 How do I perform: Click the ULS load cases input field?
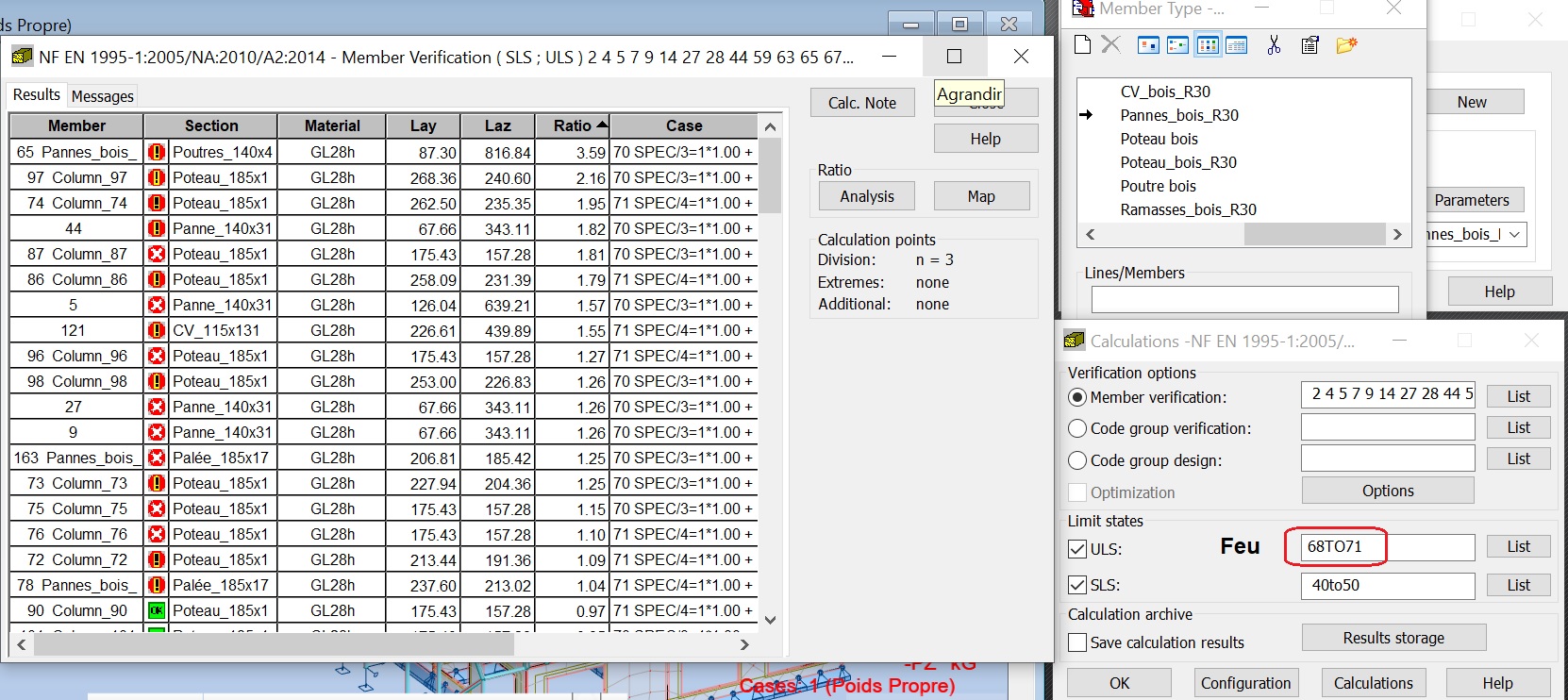click(1388, 547)
